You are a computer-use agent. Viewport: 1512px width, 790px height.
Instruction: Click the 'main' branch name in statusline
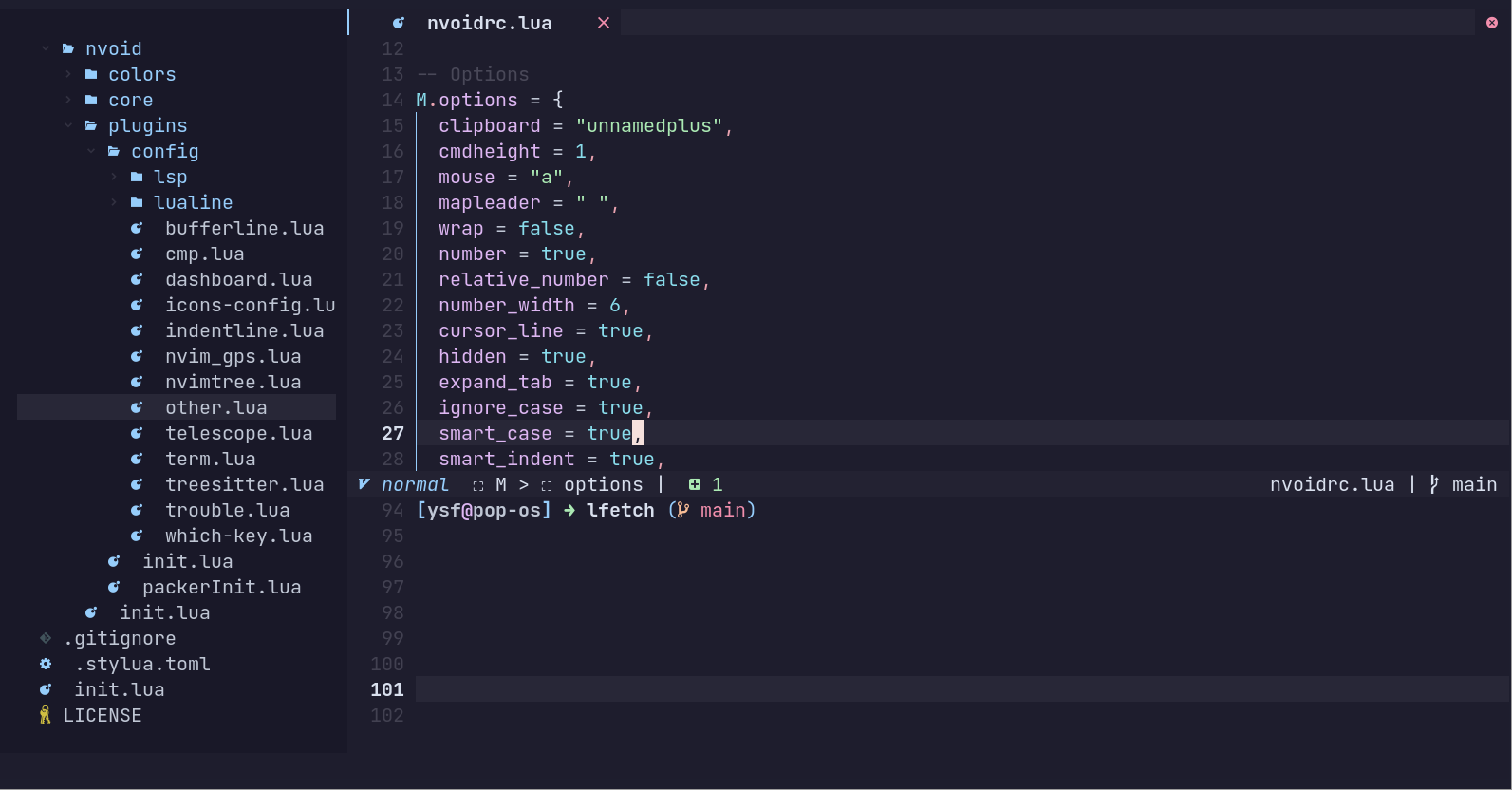click(1475, 484)
